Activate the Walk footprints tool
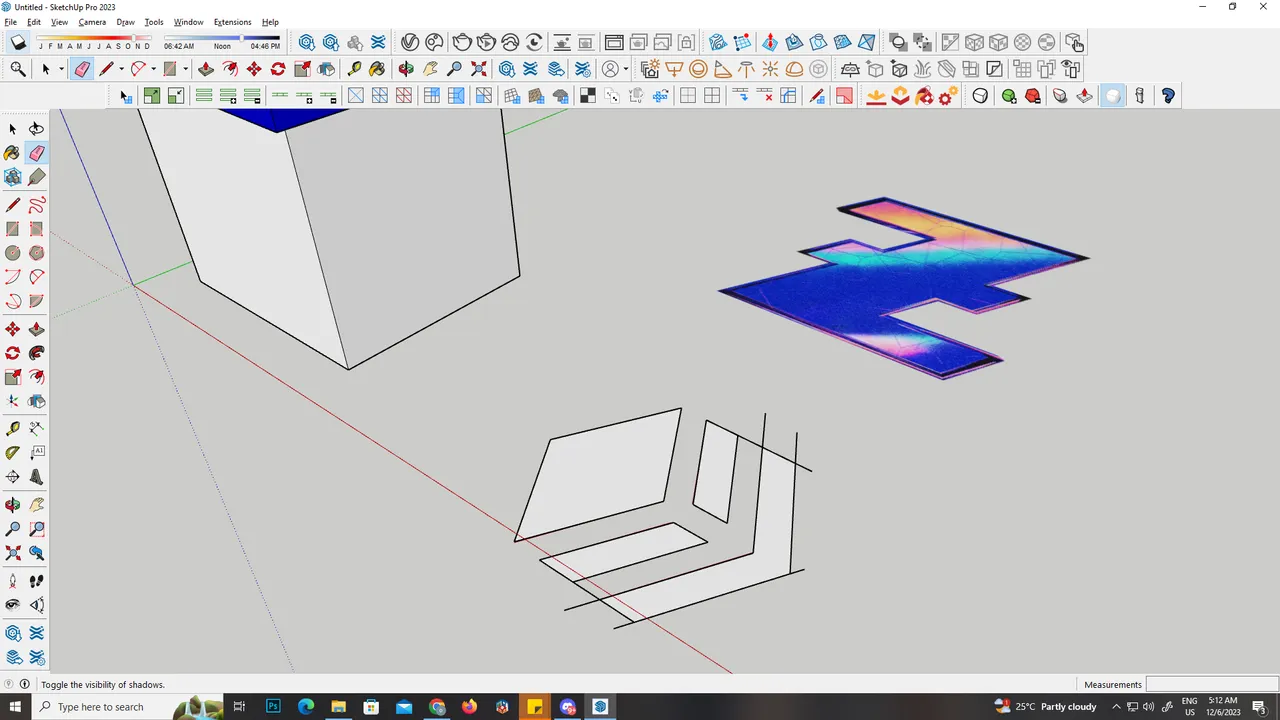 [37, 581]
